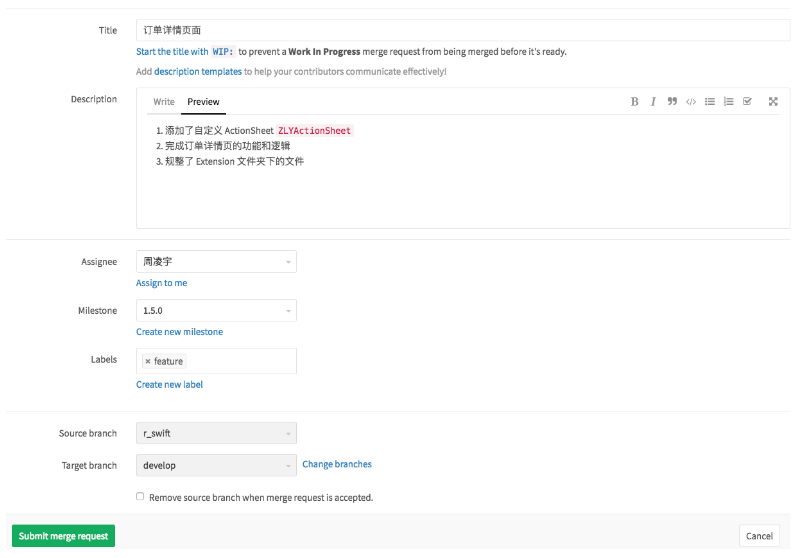
Task: Open the Source branch r_swift dropdown
Action: [216, 434]
